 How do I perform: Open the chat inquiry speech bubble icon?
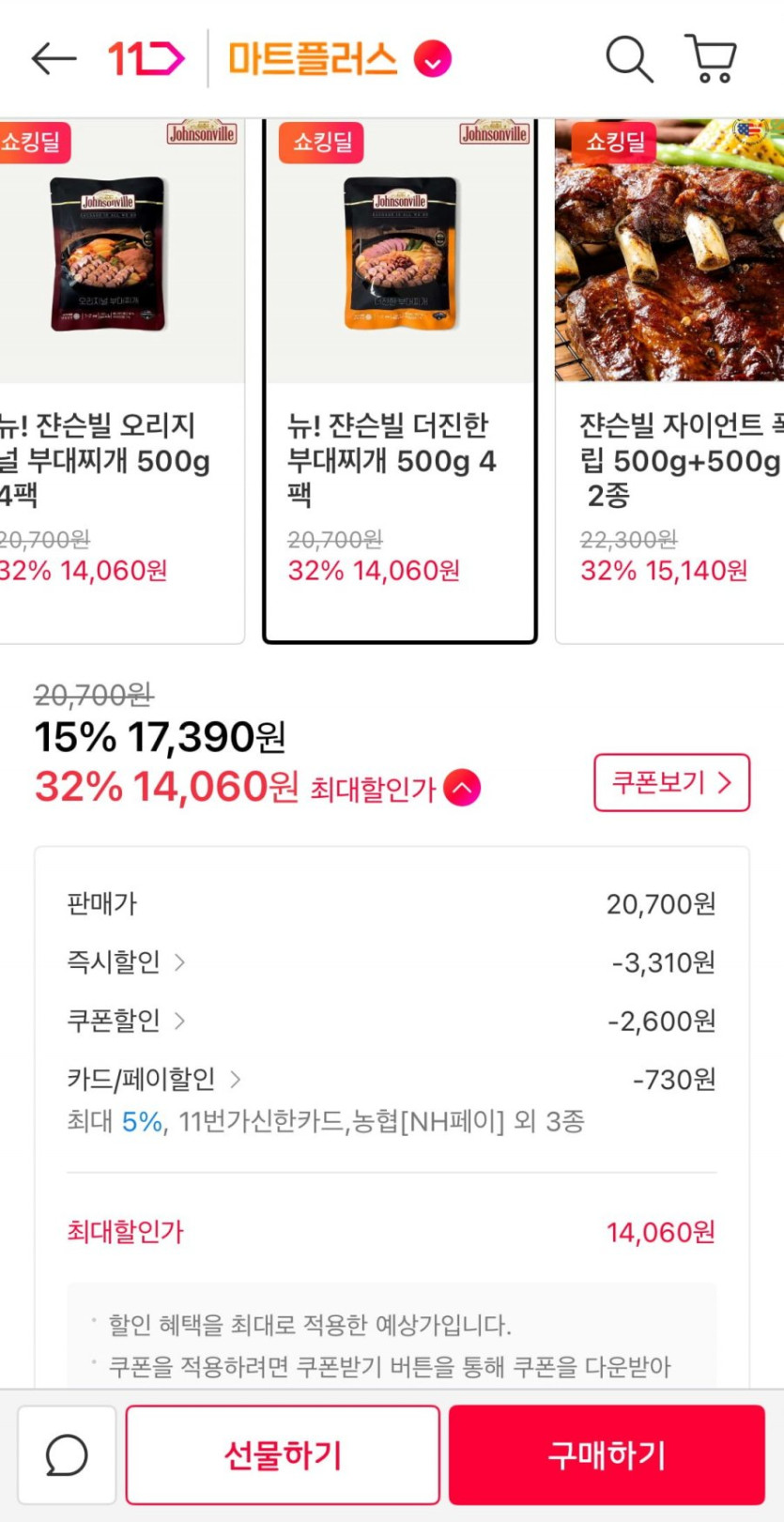[67, 1454]
